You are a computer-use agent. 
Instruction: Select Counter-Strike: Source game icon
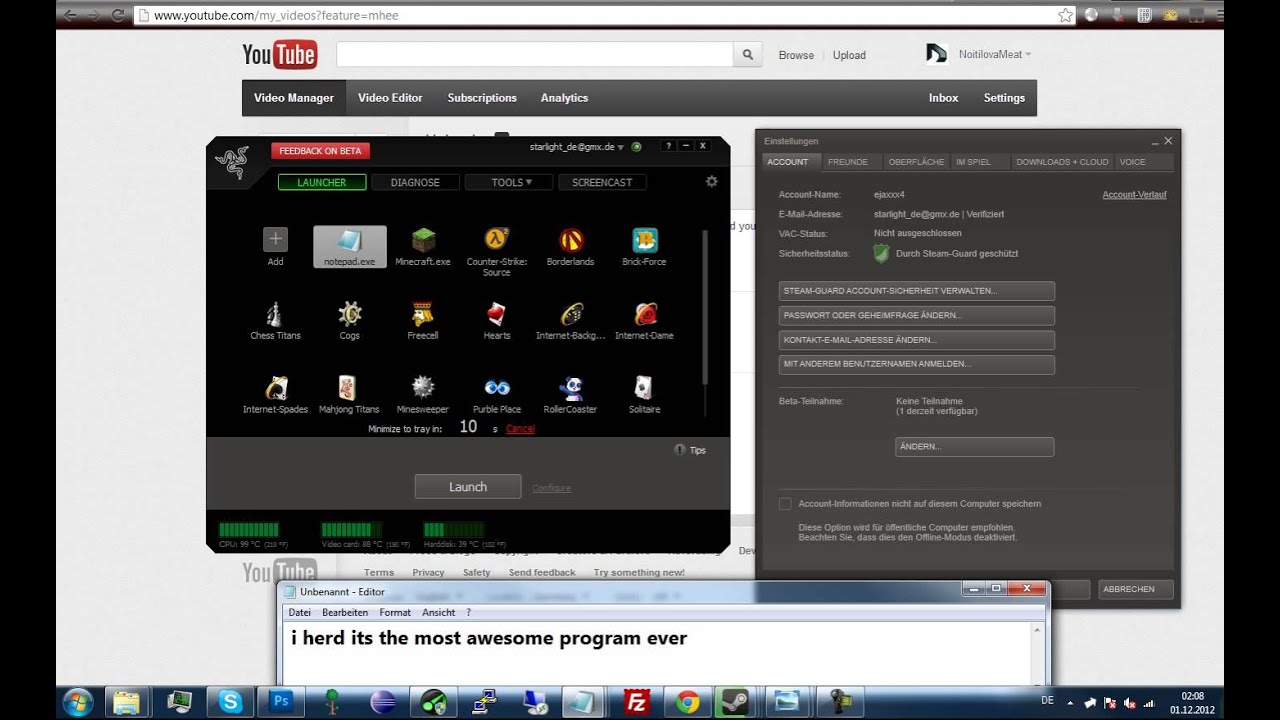[496, 251]
